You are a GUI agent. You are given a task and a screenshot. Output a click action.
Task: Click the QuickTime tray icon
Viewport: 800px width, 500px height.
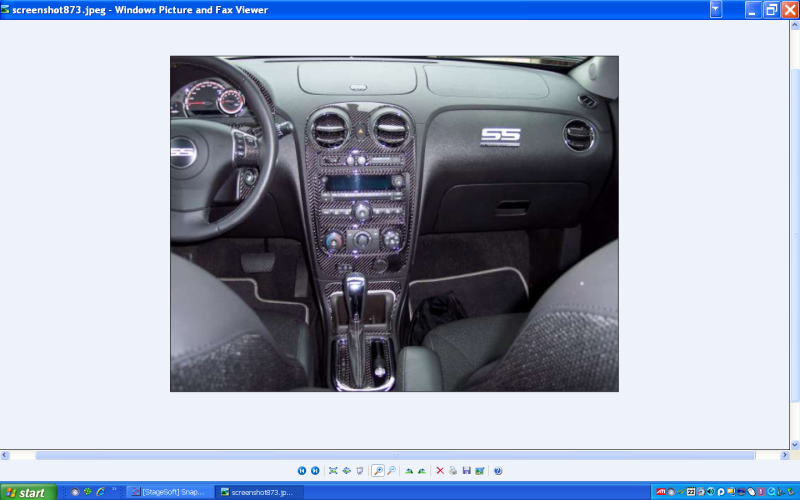pos(771,492)
